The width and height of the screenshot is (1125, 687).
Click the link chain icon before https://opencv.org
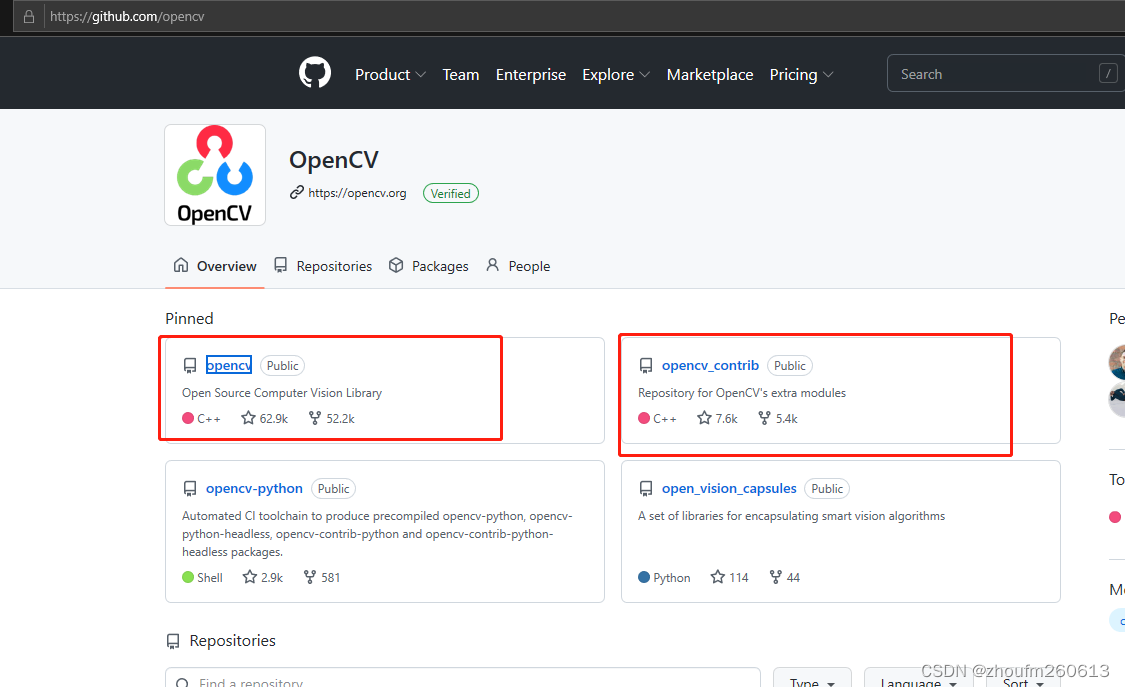tap(294, 192)
